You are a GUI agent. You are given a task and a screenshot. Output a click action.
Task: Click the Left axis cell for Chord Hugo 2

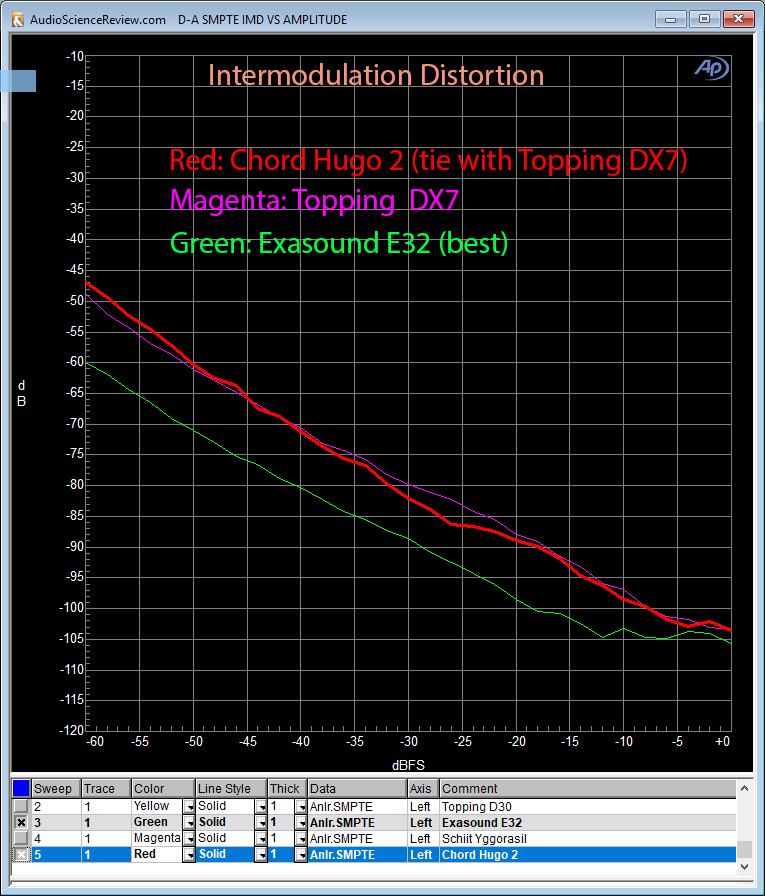[423, 855]
